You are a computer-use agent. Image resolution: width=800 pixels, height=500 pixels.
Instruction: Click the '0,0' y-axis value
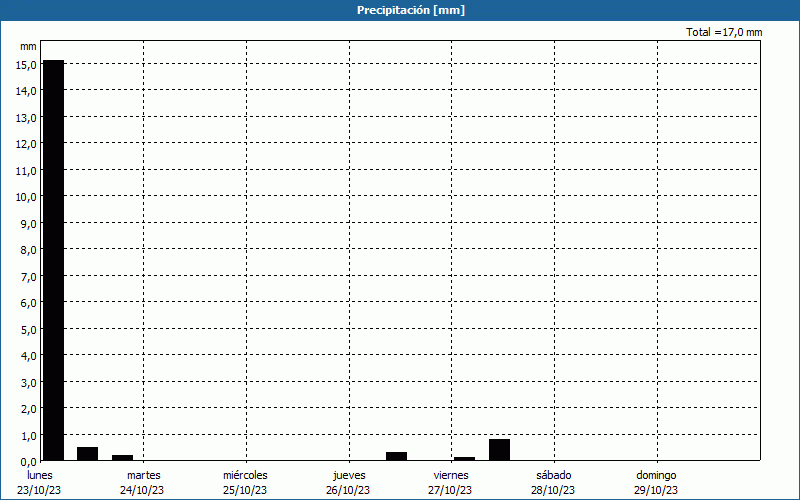click(x=28, y=462)
